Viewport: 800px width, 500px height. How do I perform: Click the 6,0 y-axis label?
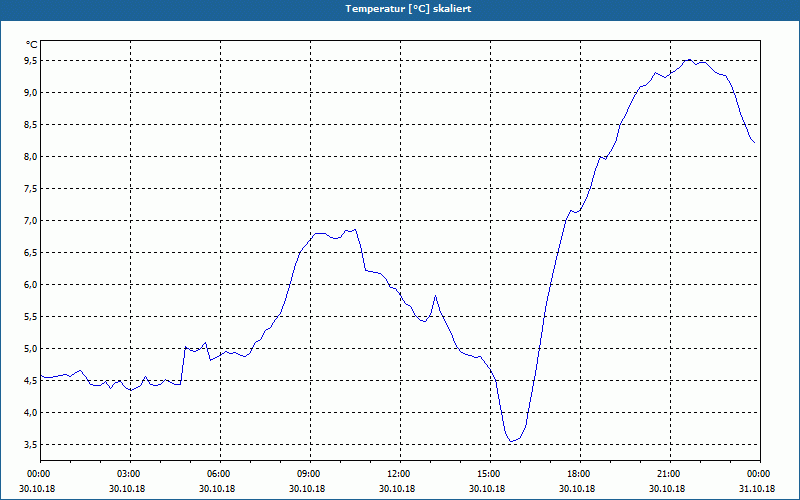click(31, 285)
